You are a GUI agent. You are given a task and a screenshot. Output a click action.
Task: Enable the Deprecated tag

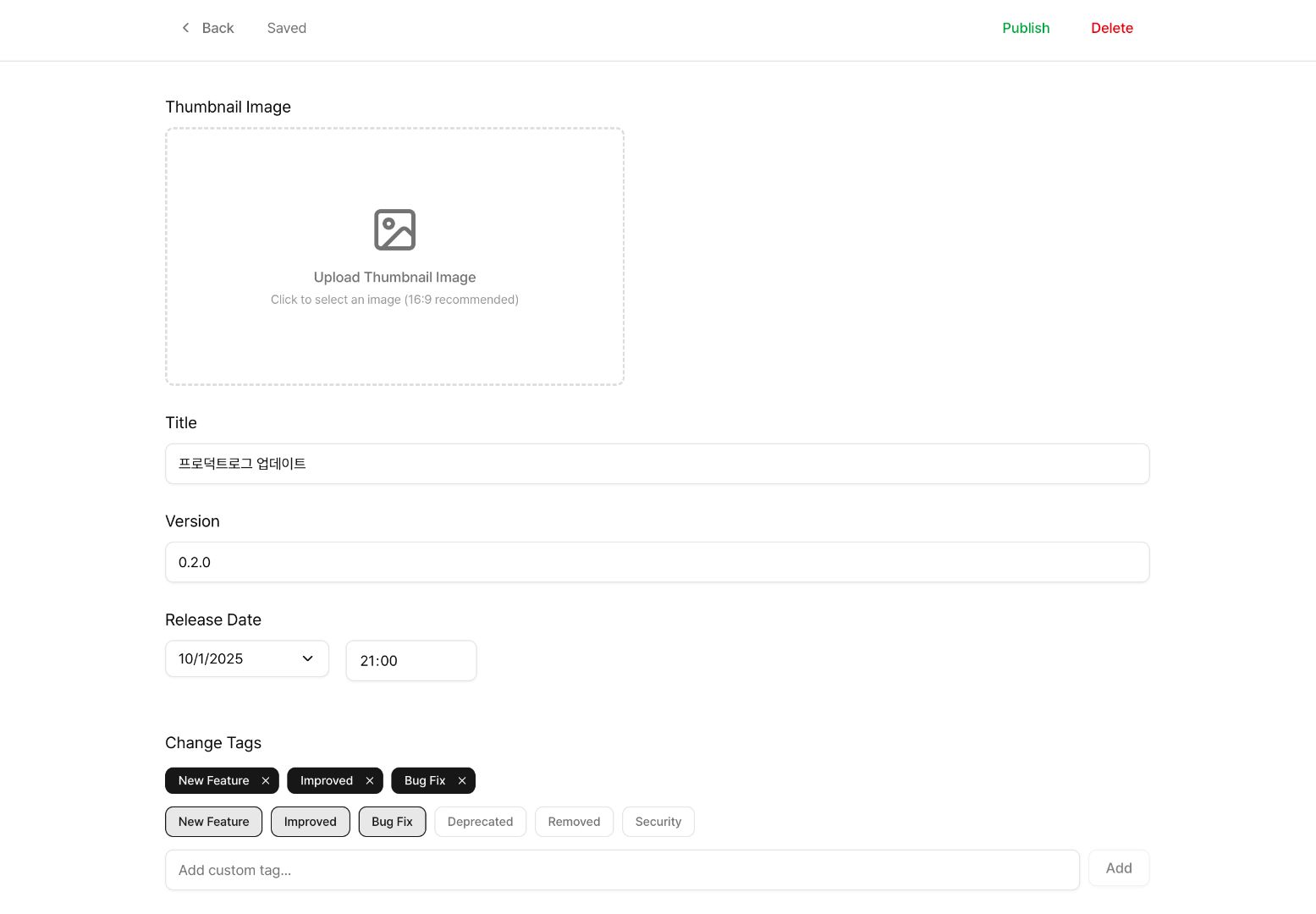tap(480, 822)
